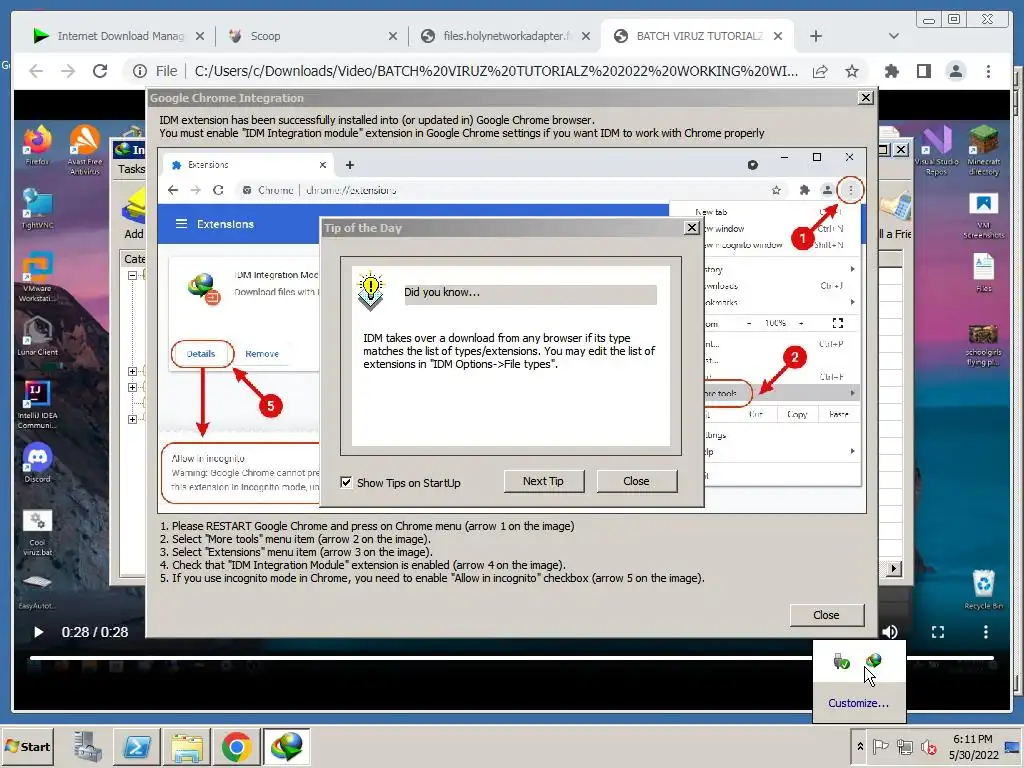This screenshot has width=1024, height=768.
Task: Go back in Chrome navigation
Action: tap(37, 71)
